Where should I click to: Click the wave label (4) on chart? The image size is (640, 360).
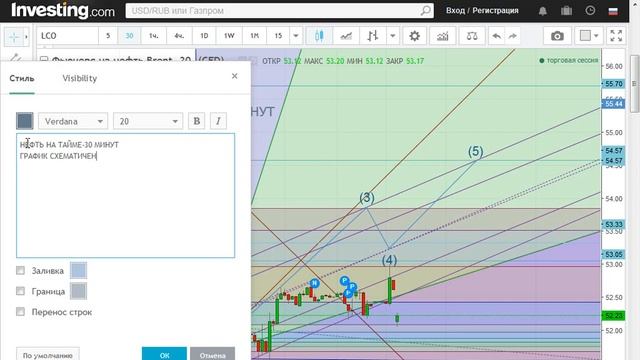point(389,260)
